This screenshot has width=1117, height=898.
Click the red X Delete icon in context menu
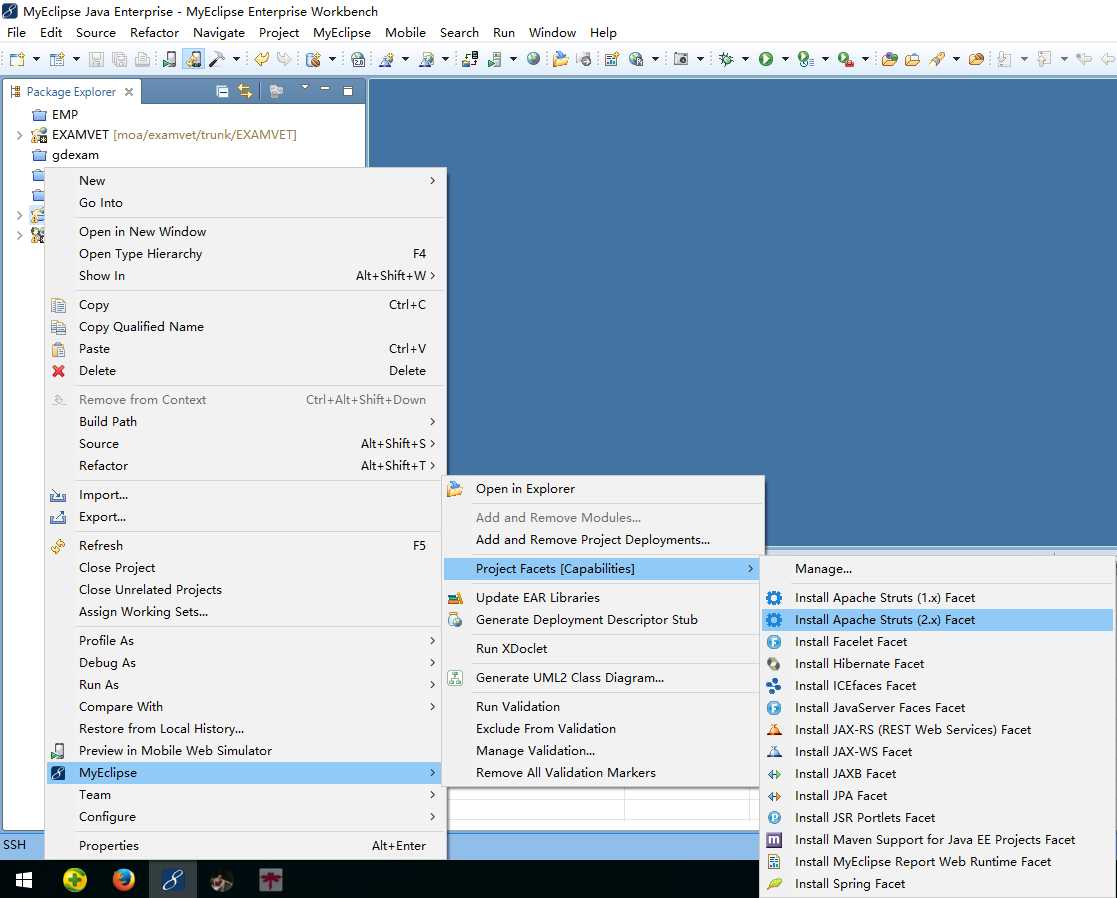point(58,370)
